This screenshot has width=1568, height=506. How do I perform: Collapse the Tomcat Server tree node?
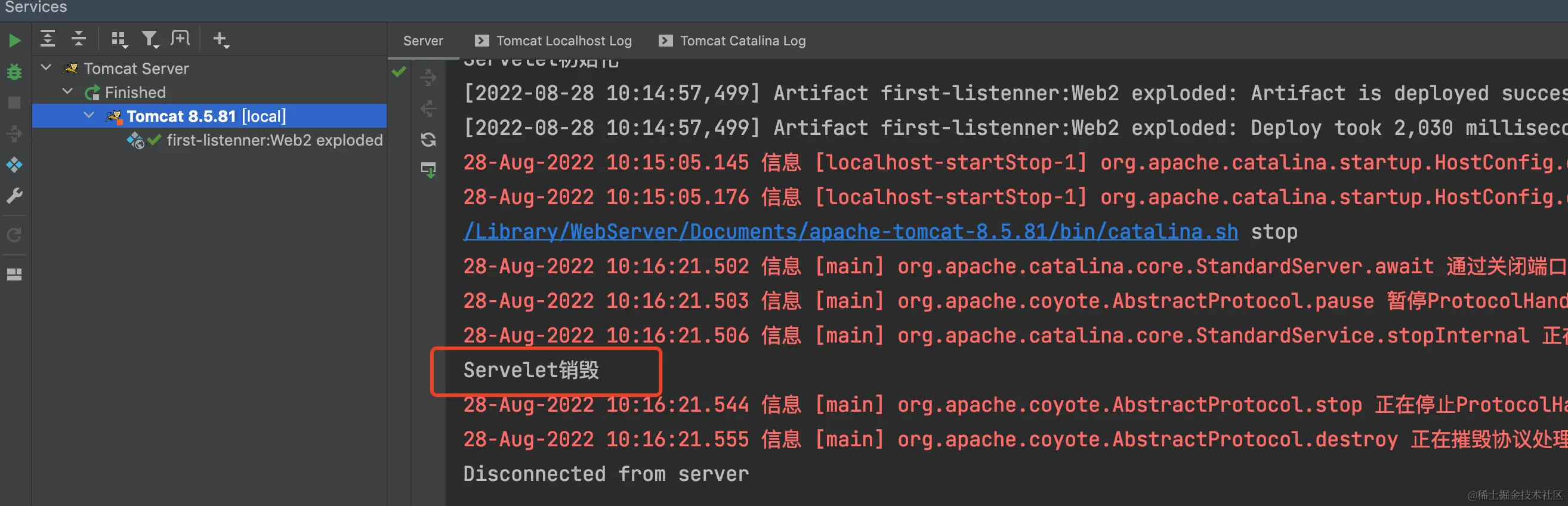(x=47, y=67)
